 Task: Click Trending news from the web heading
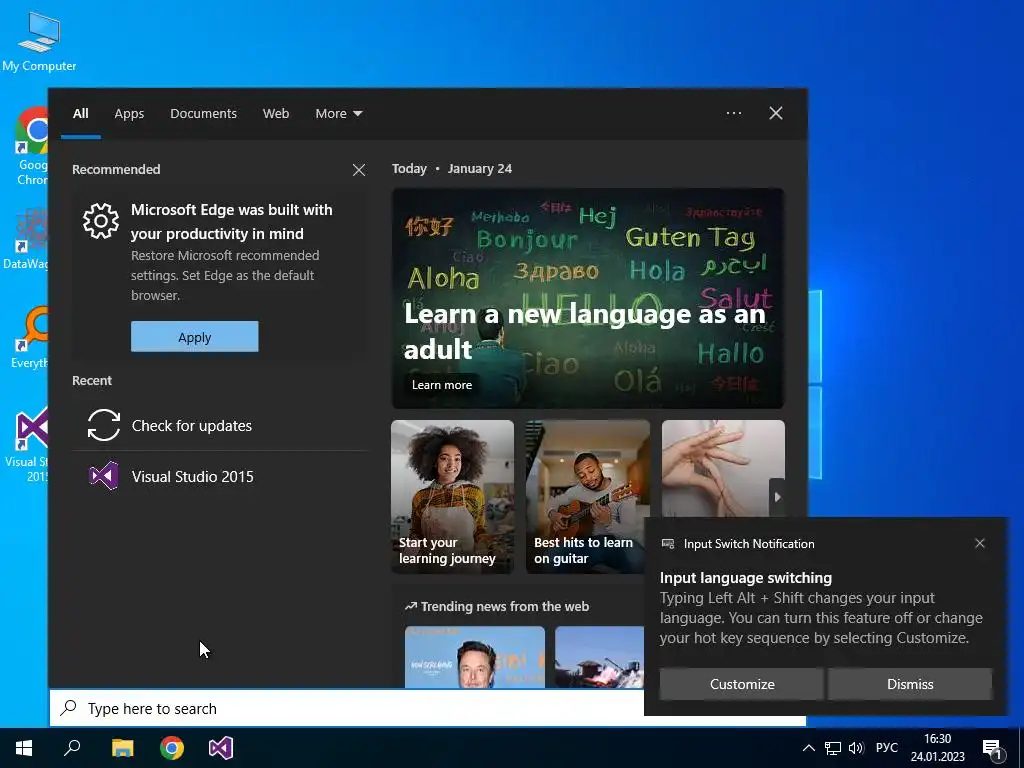click(x=497, y=606)
